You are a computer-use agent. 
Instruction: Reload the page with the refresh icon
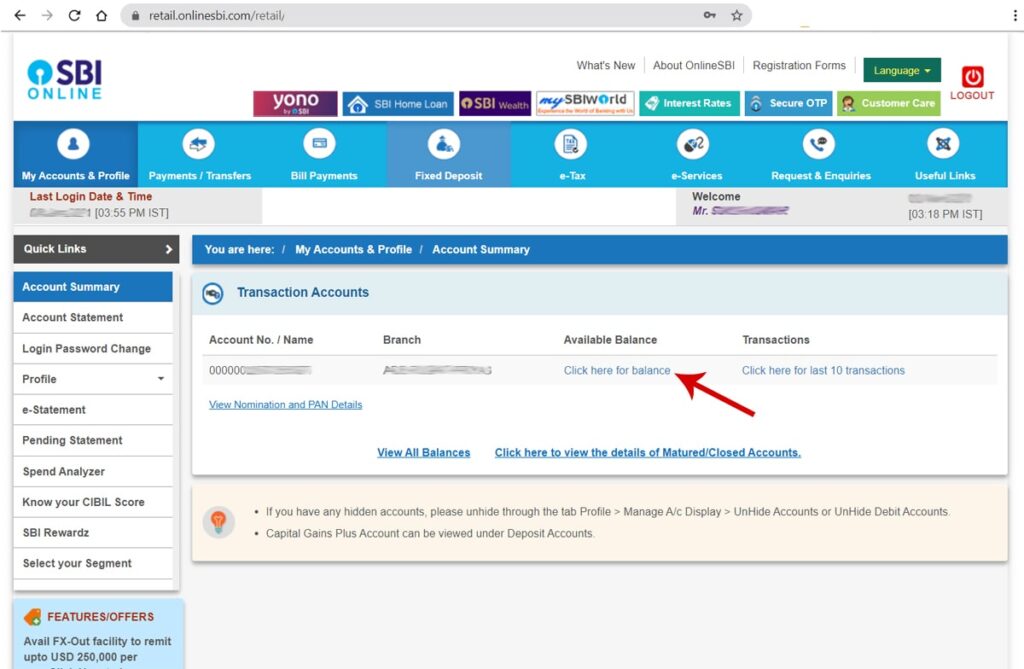74,15
